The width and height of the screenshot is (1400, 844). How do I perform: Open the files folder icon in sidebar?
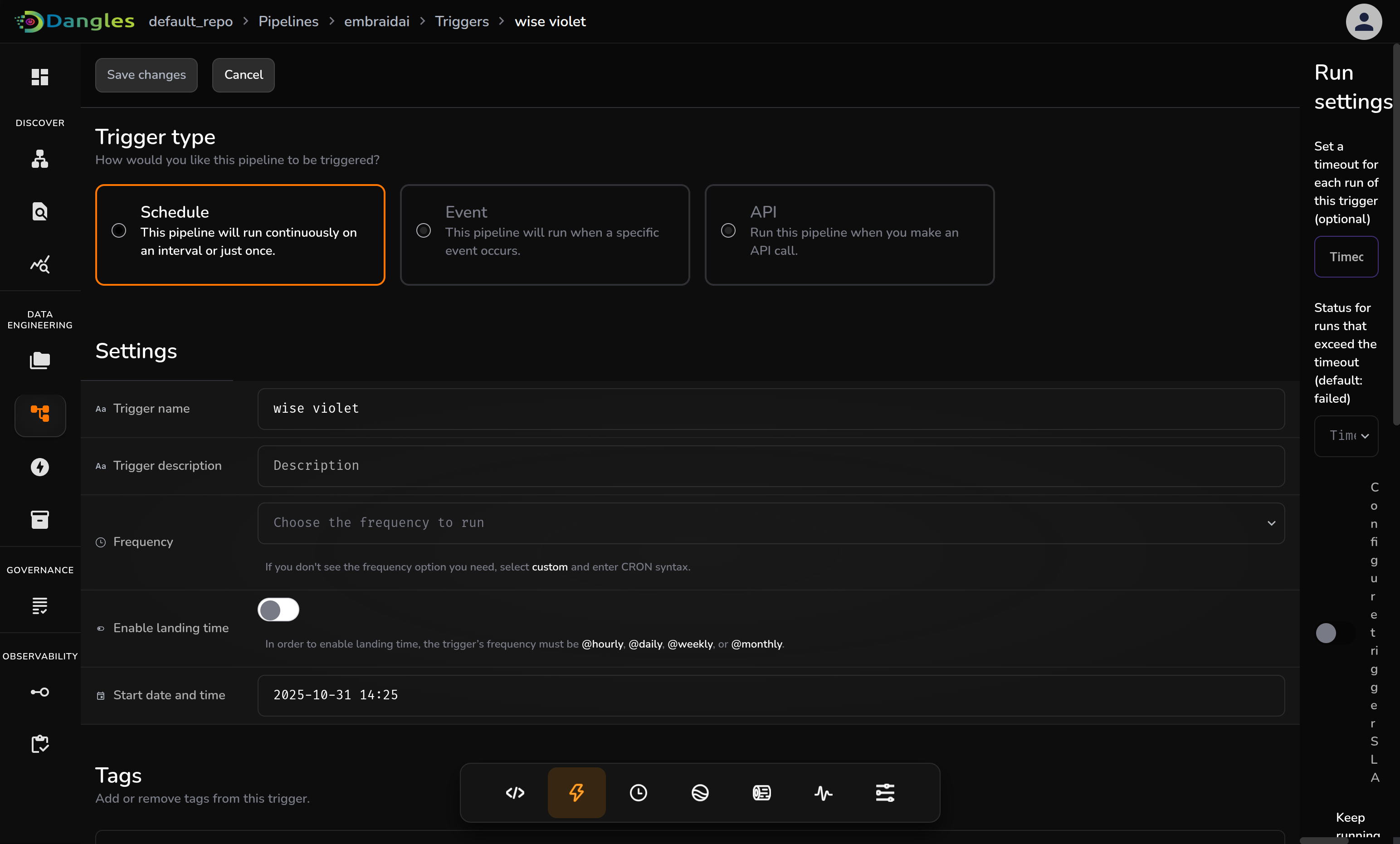pos(40,361)
